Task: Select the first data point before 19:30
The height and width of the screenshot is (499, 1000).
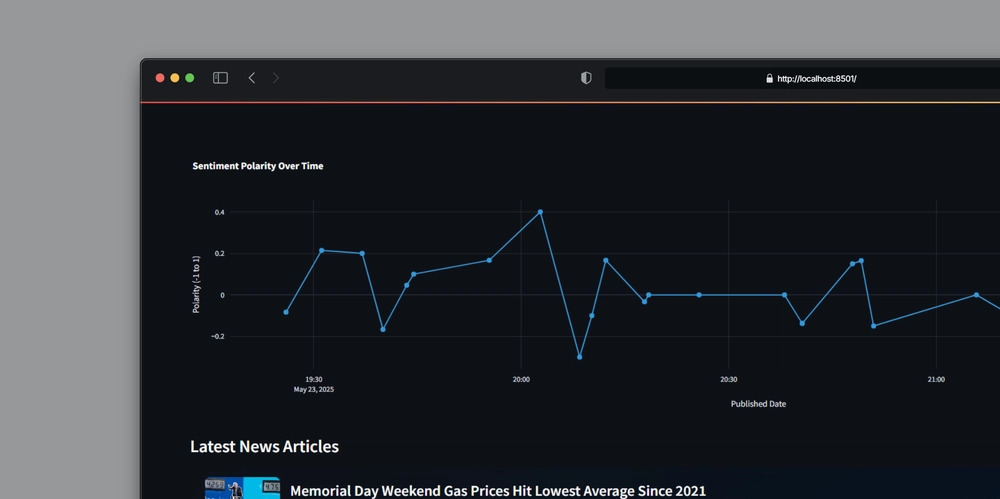Action: (x=286, y=312)
